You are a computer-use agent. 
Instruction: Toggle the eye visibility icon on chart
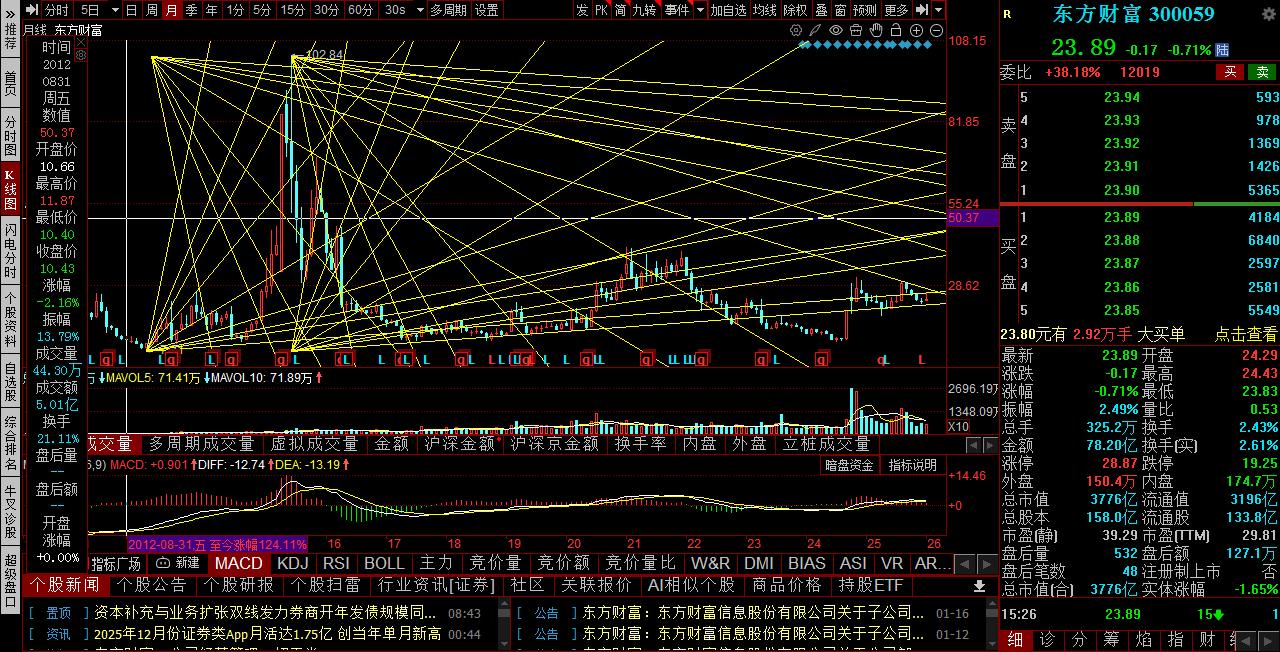[836, 30]
